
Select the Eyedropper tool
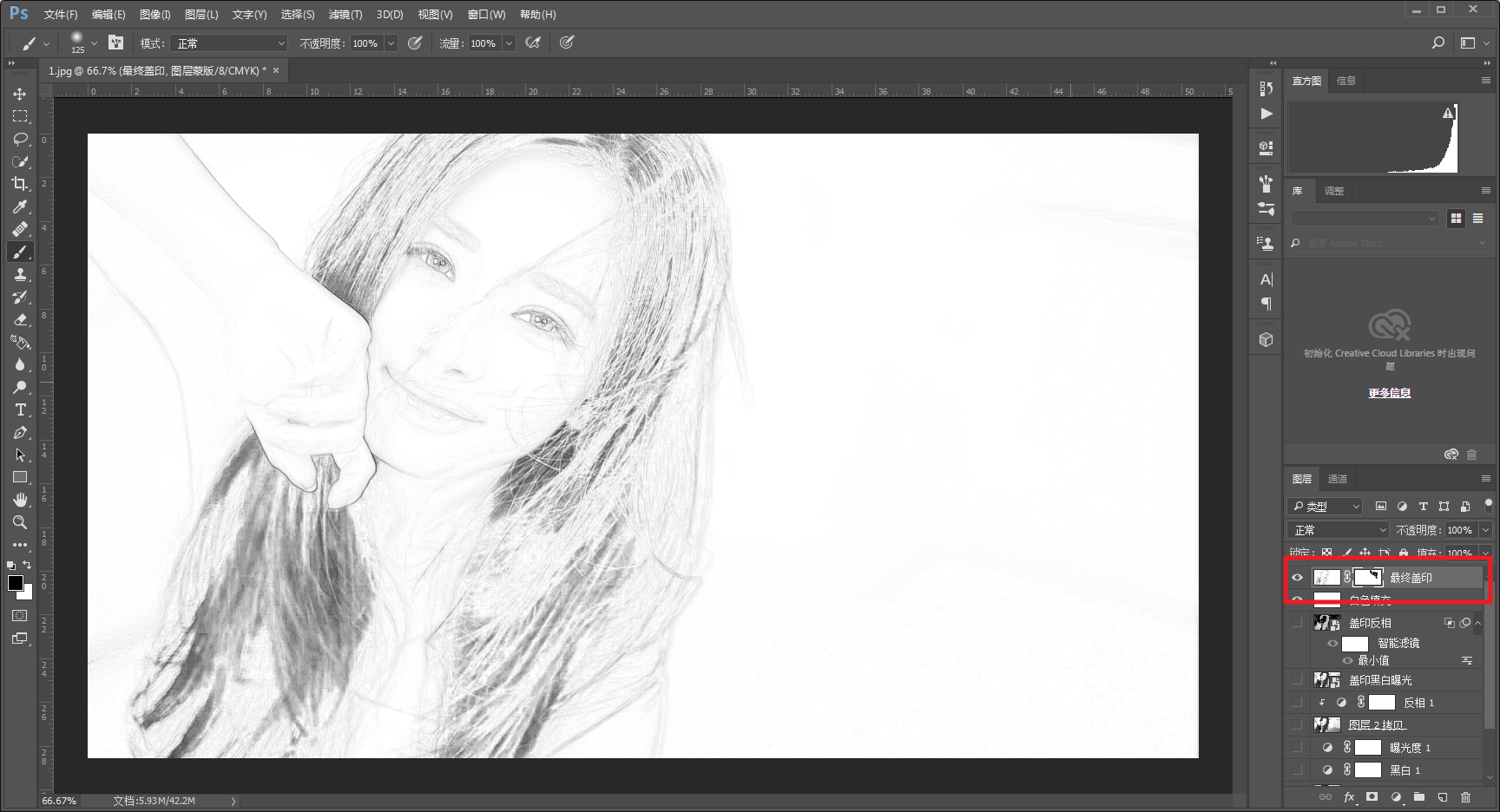(x=20, y=206)
